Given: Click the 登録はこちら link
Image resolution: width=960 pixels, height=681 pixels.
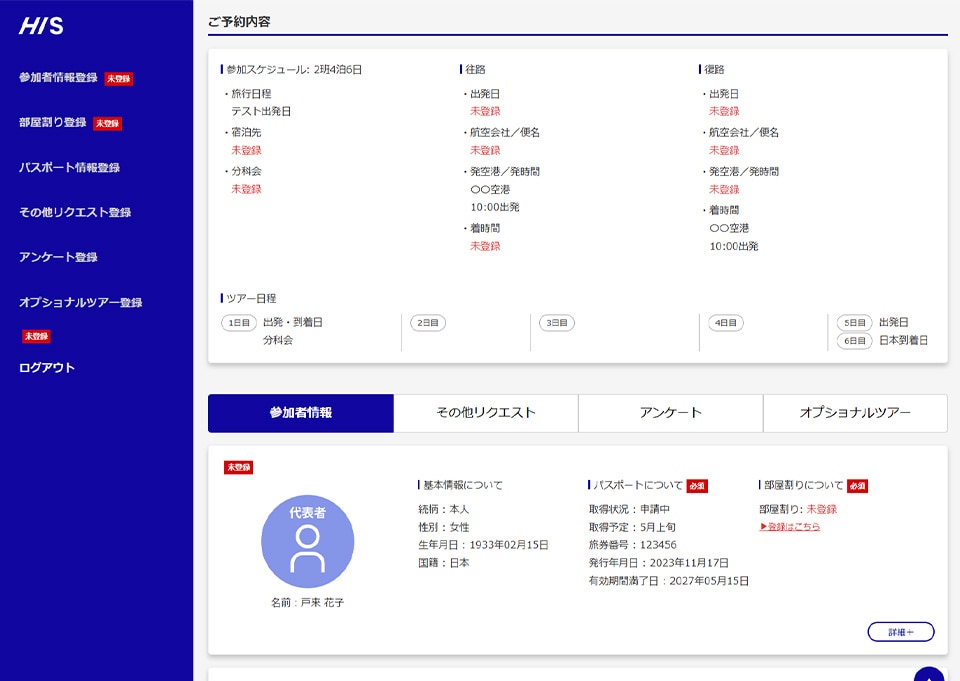Looking at the screenshot, I should [790, 527].
